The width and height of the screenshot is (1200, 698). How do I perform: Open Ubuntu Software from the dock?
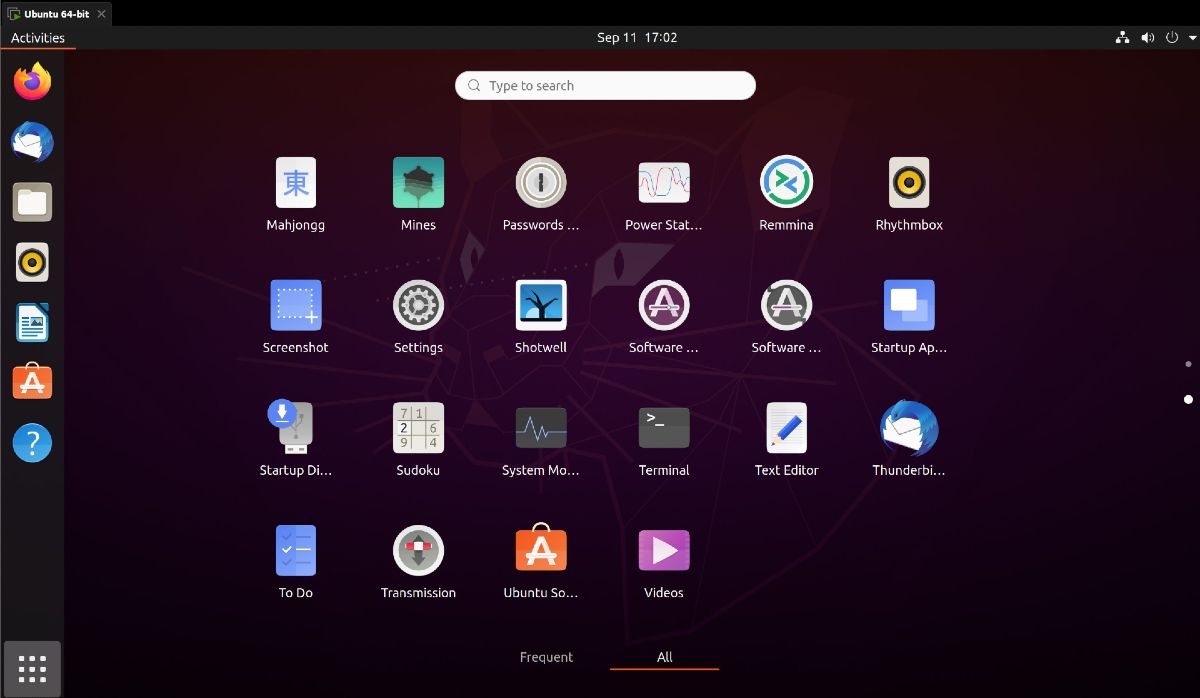[32, 382]
